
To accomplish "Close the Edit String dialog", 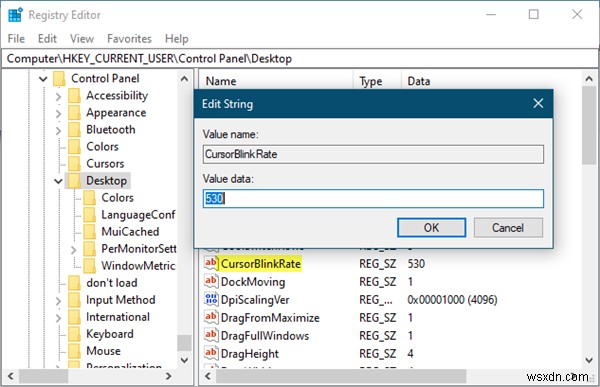I will [538, 103].
